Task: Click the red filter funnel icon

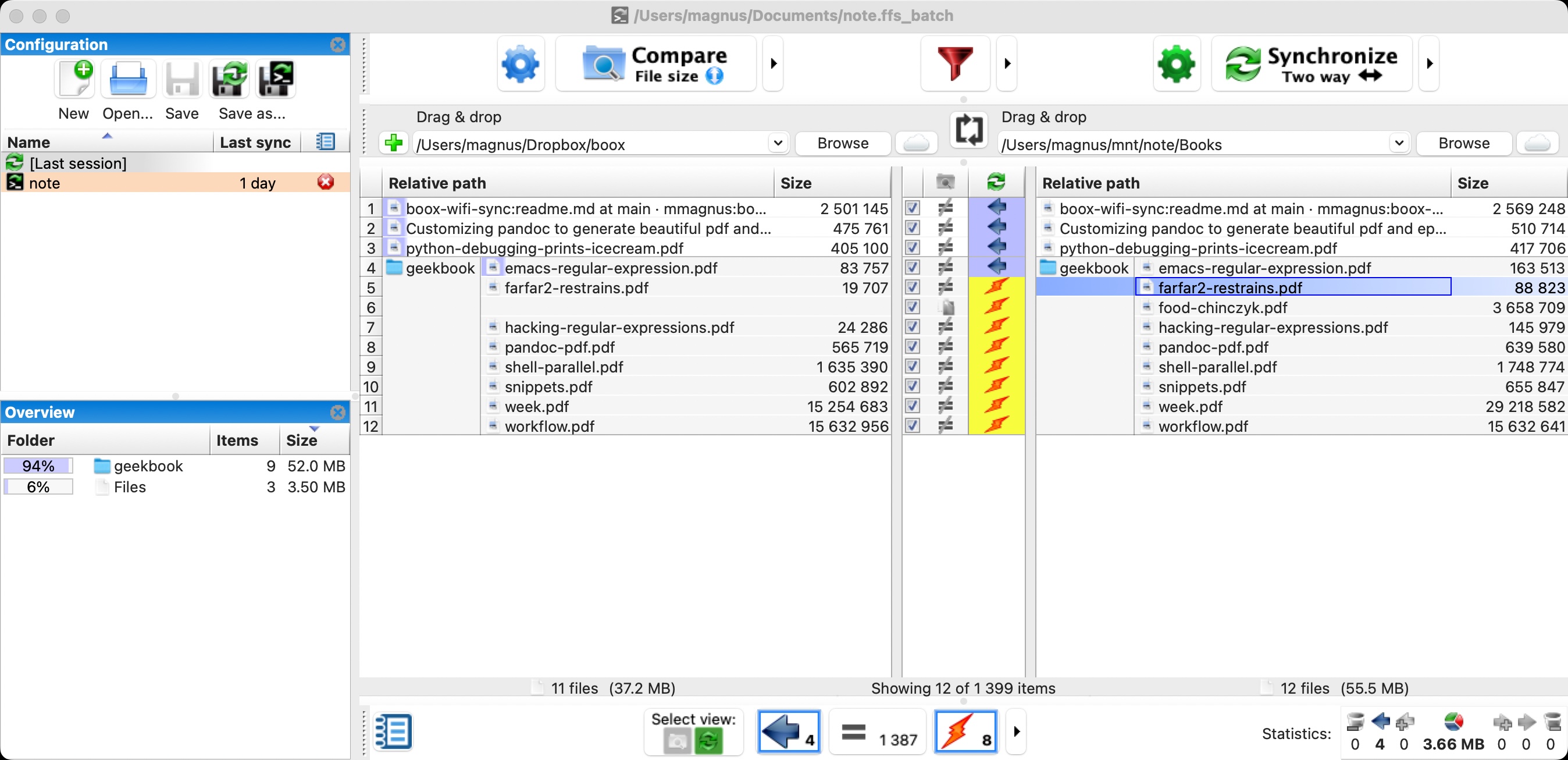Action: 954,63
